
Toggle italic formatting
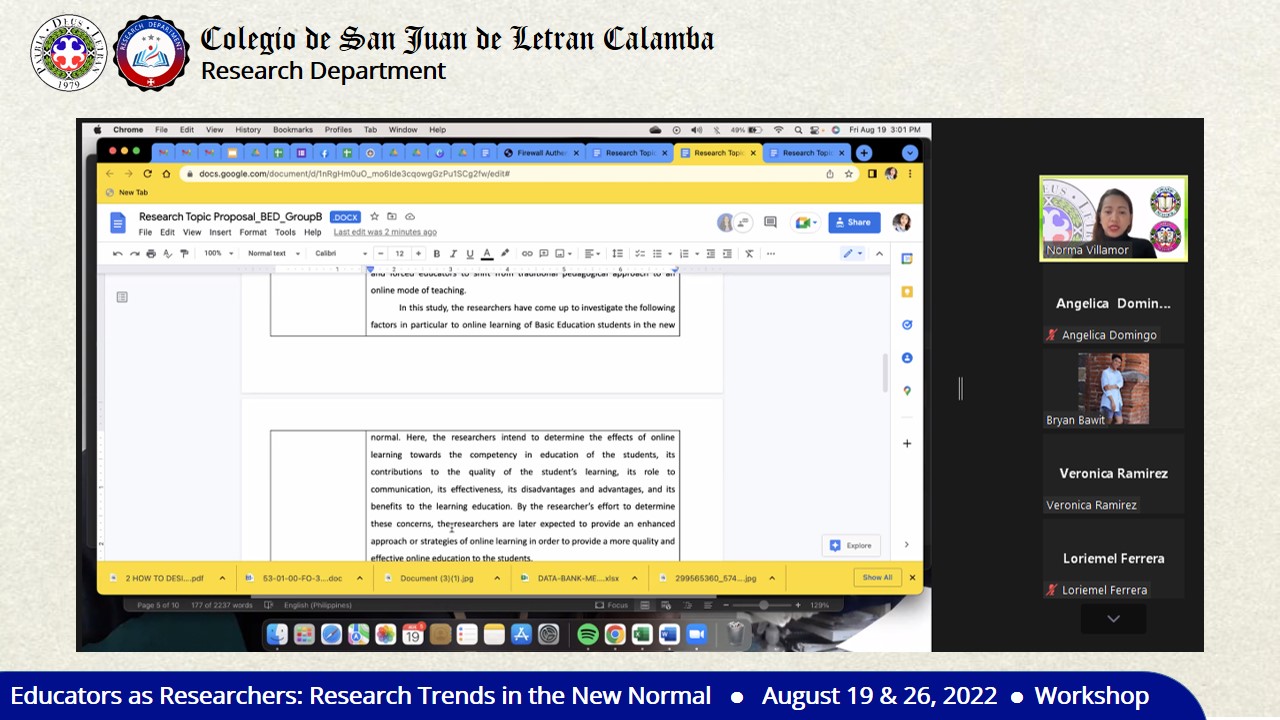point(453,254)
